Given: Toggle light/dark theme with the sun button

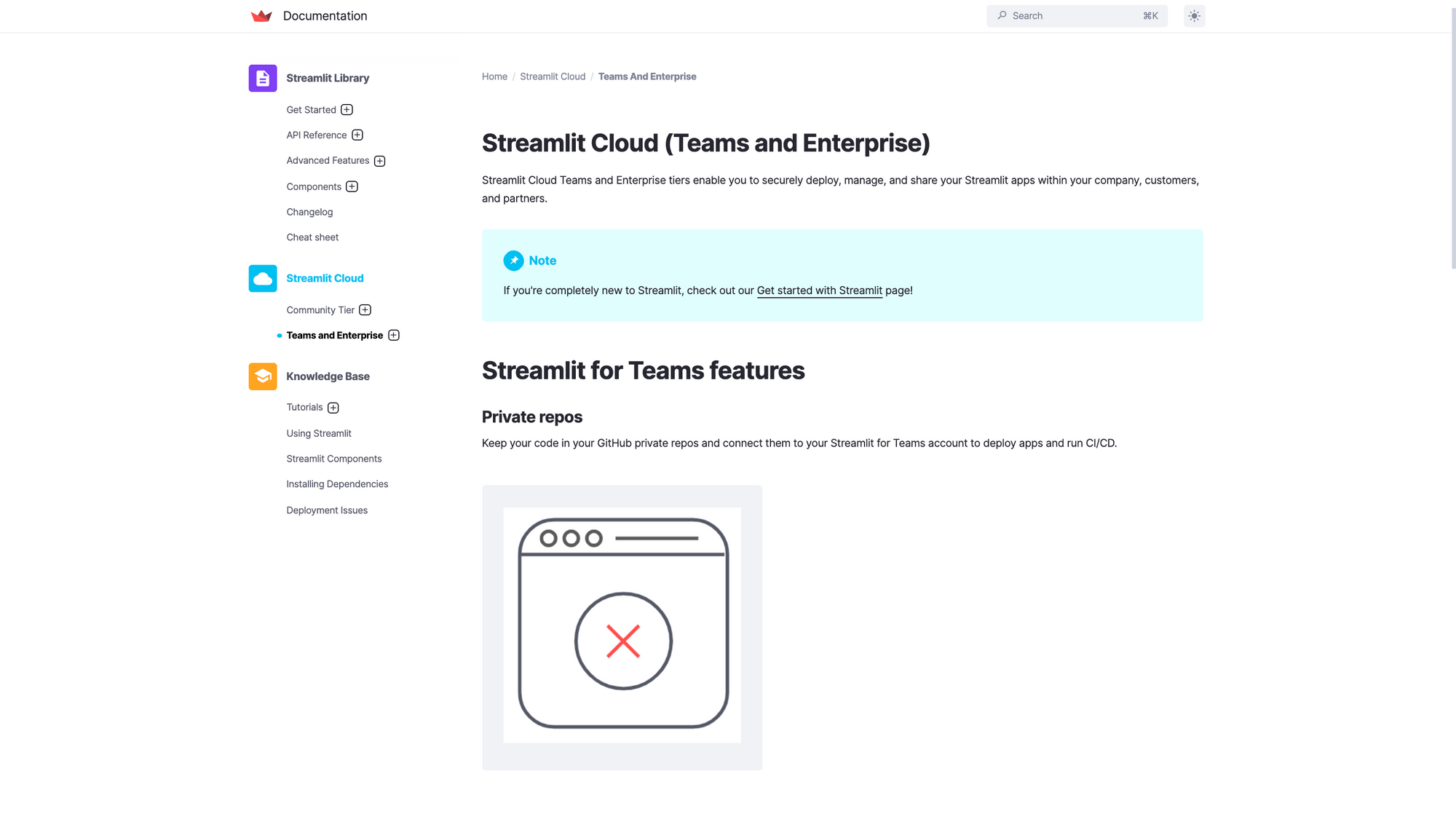Looking at the screenshot, I should pyautogui.click(x=1194, y=16).
